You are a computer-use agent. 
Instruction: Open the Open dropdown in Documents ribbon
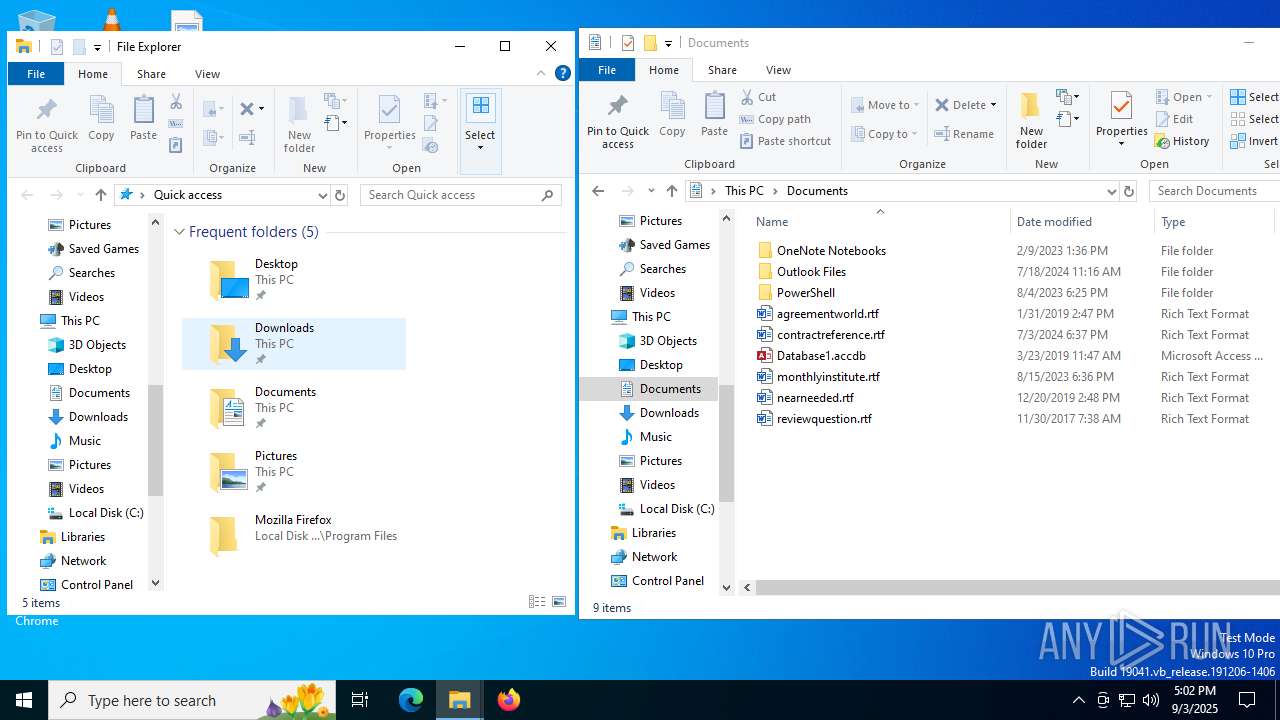click(1184, 97)
